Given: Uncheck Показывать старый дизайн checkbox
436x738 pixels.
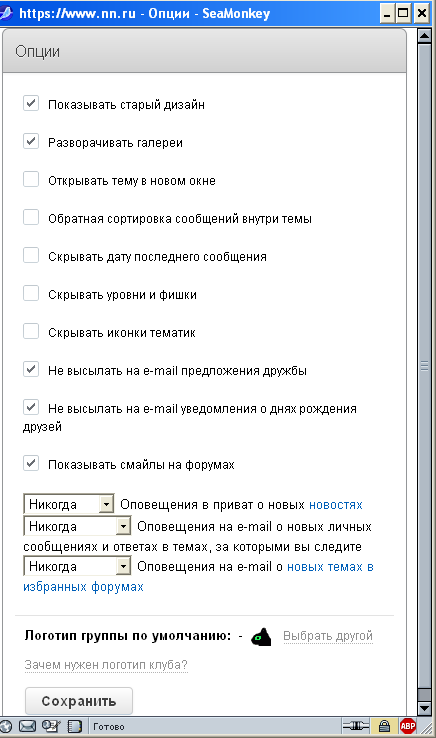Looking at the screenshot, I should pyautogui.click(x=31, y=103).
